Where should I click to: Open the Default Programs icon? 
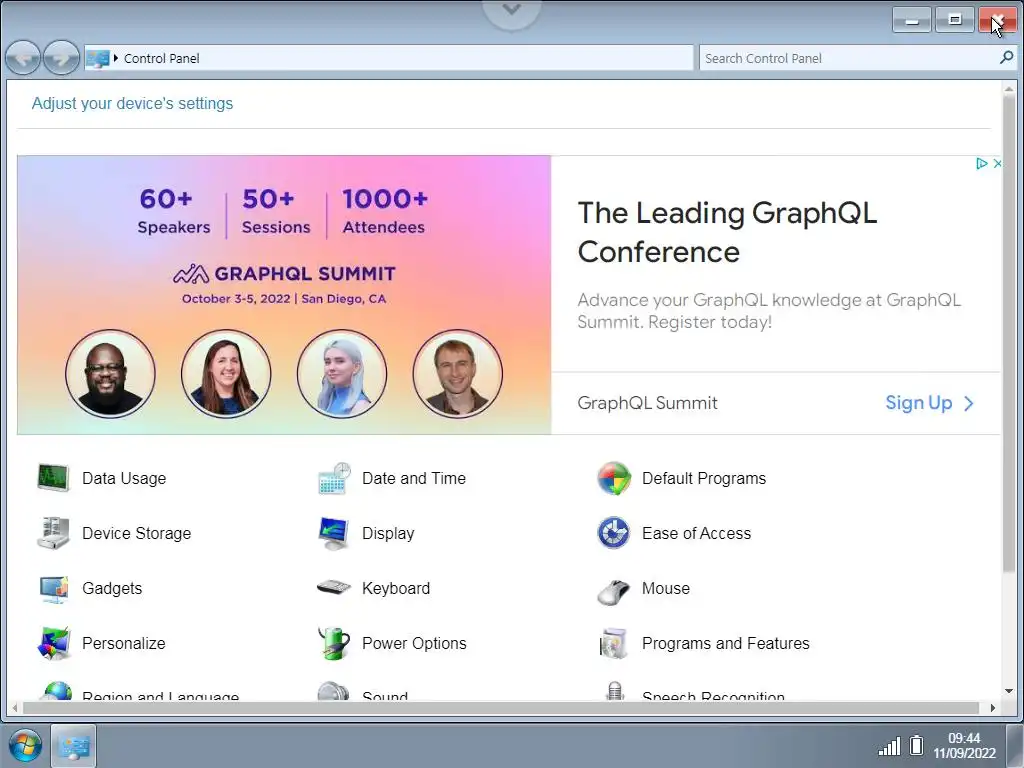614,478
